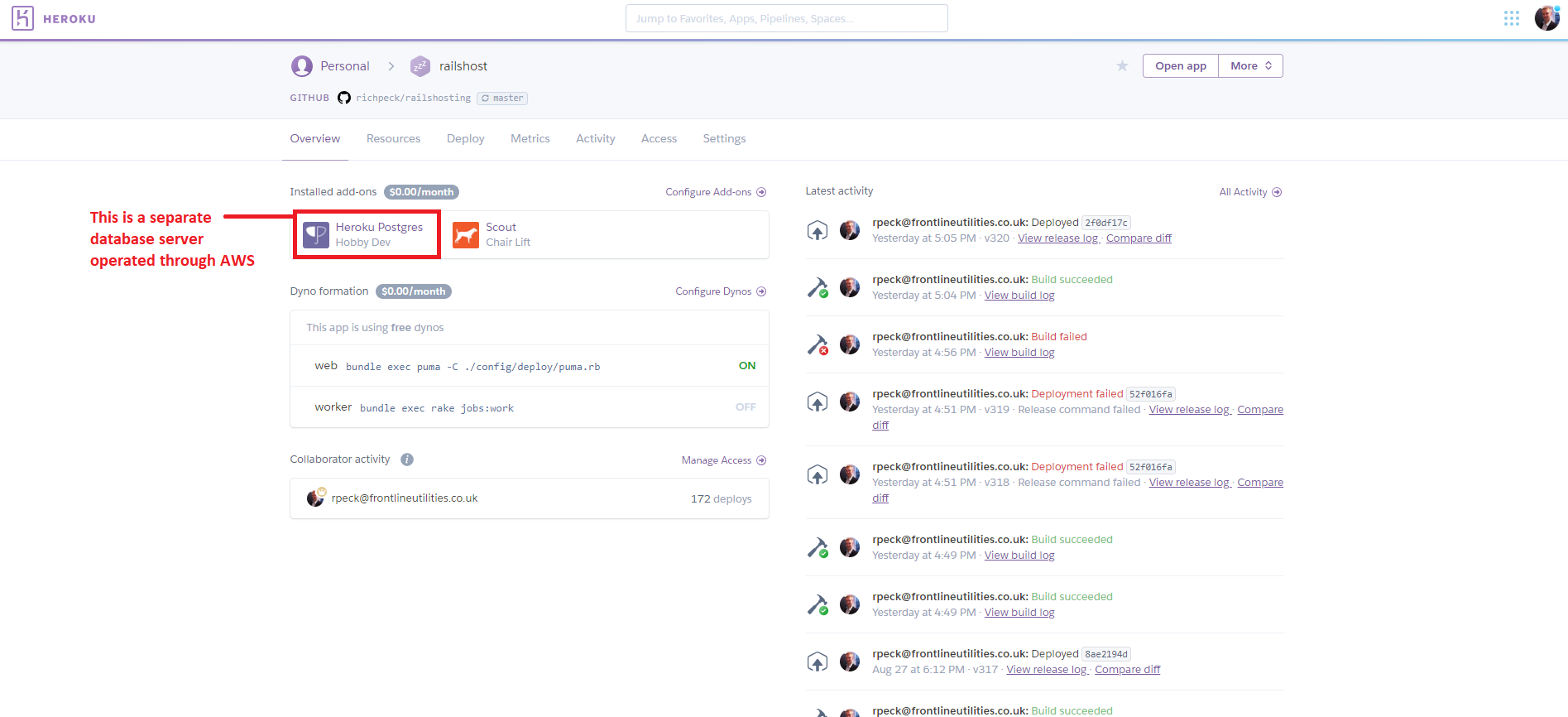Switch to the Metrics tab
This screenshot has height=717, width=1568.
point(530,138)
